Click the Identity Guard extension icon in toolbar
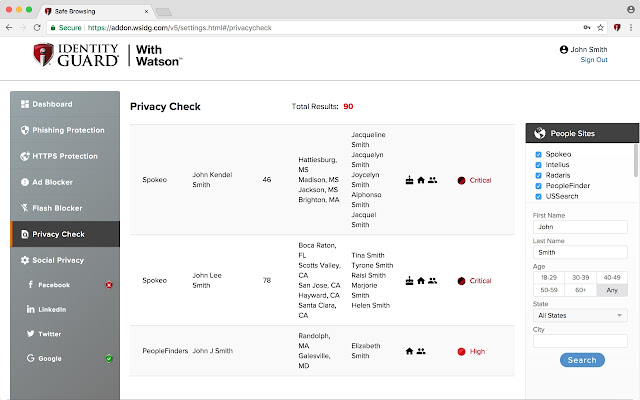Screen dimensions: 640x400 [x=615, y=28]
